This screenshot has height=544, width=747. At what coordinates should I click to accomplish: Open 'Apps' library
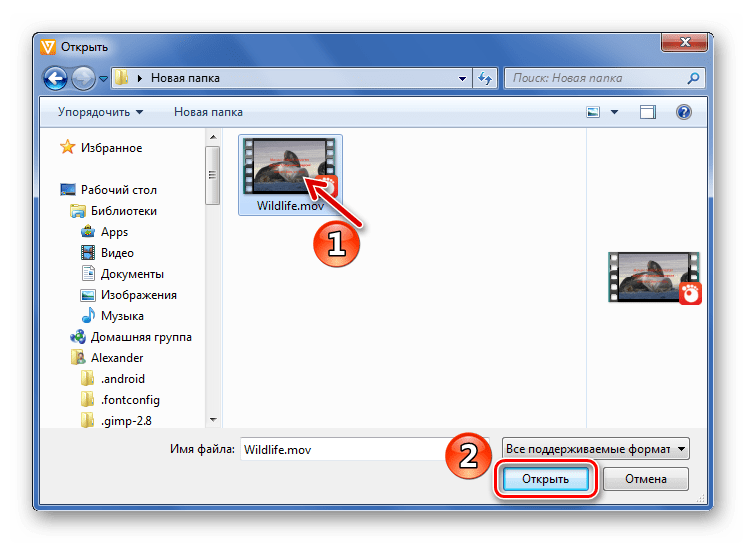click(114, 232)
